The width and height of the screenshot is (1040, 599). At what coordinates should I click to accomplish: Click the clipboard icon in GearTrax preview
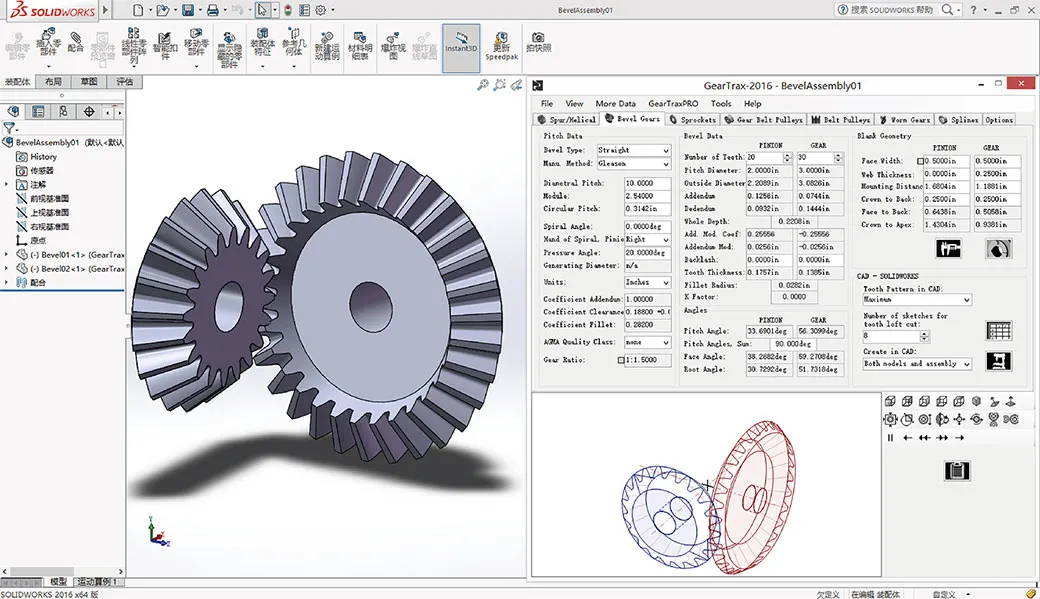click(x=956, y=470)
